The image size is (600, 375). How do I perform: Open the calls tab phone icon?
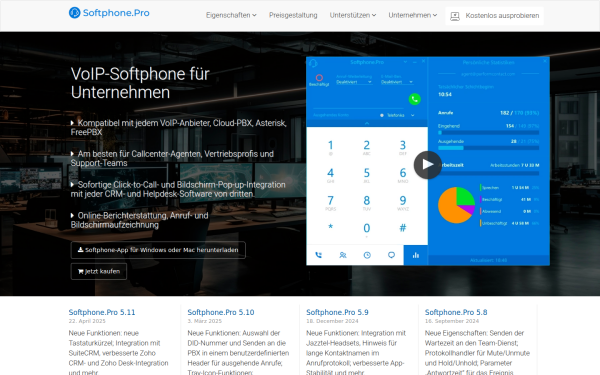318,255
